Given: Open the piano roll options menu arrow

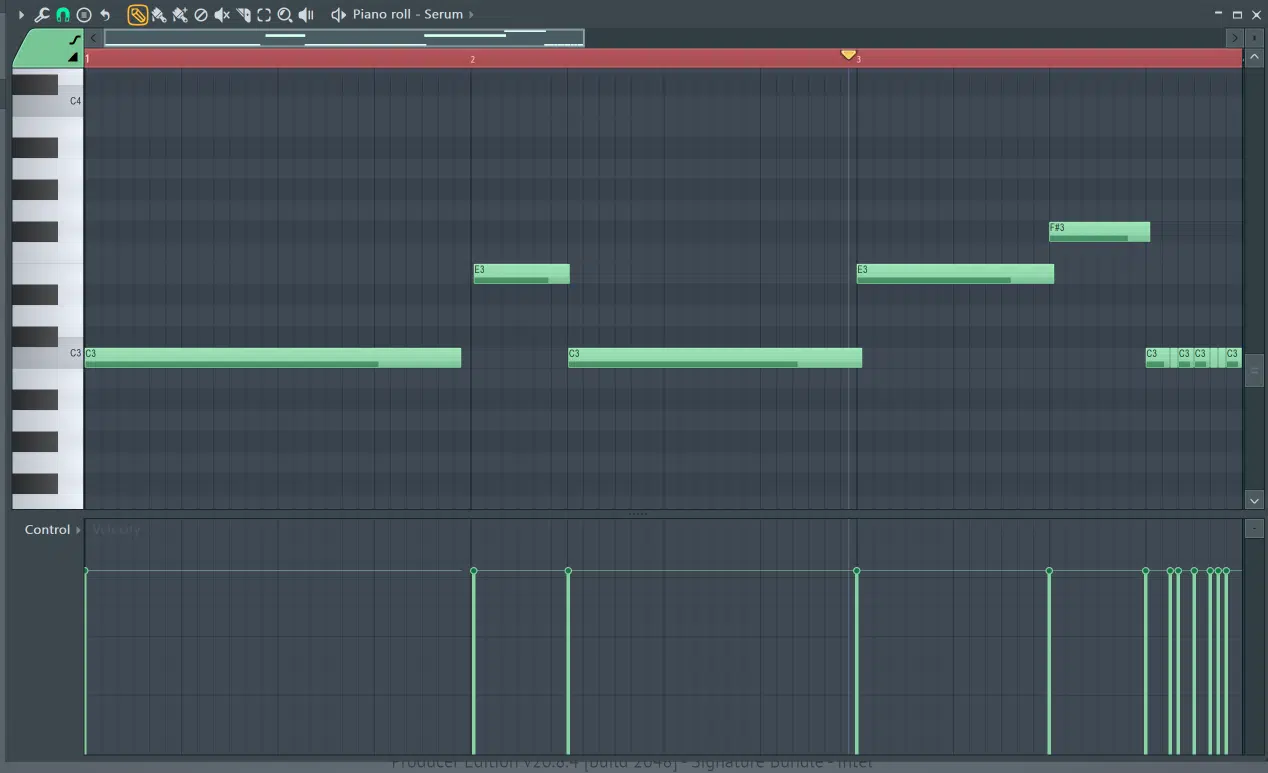Looking at the screenshot, I should pos(21,15).
